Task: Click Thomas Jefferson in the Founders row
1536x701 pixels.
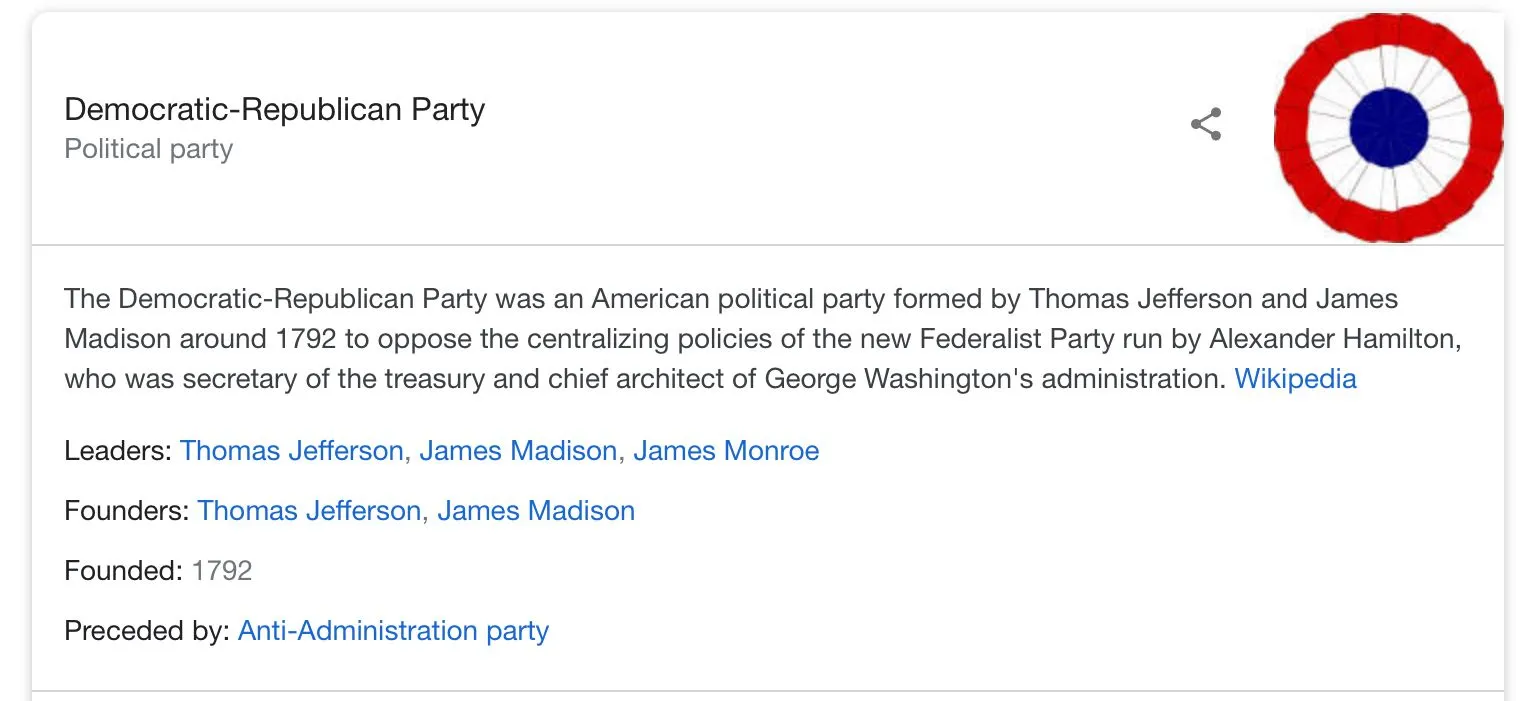Action: [309, 511]
